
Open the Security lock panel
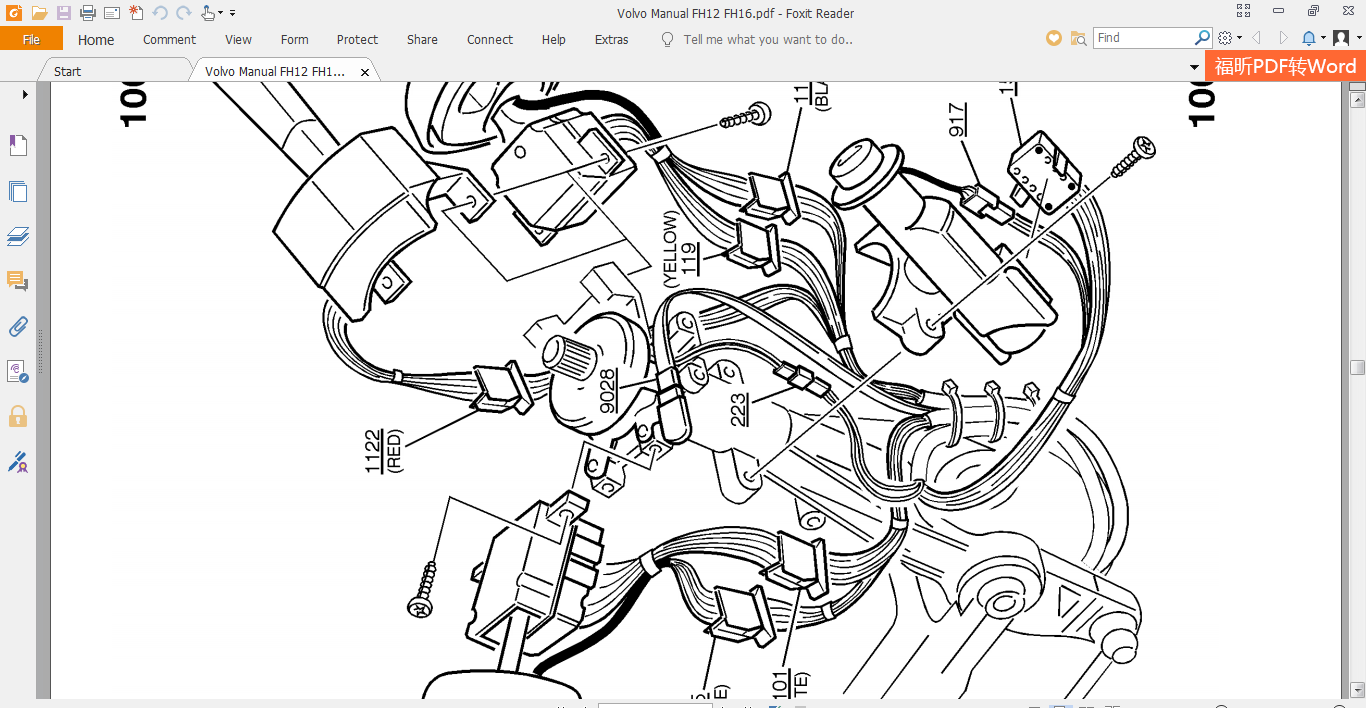click(18, 416)
